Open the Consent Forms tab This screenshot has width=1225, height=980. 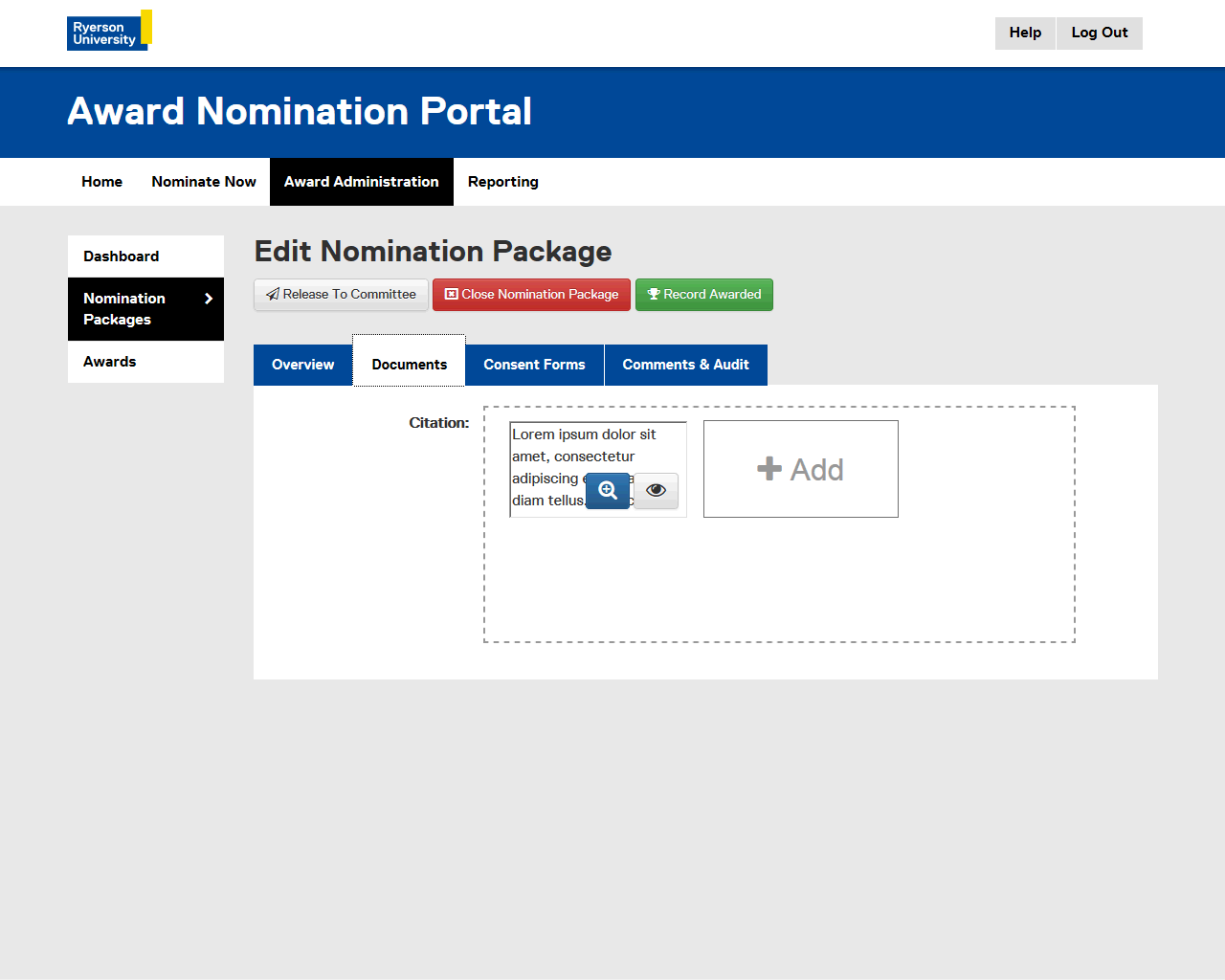click(x=534, y=365)
